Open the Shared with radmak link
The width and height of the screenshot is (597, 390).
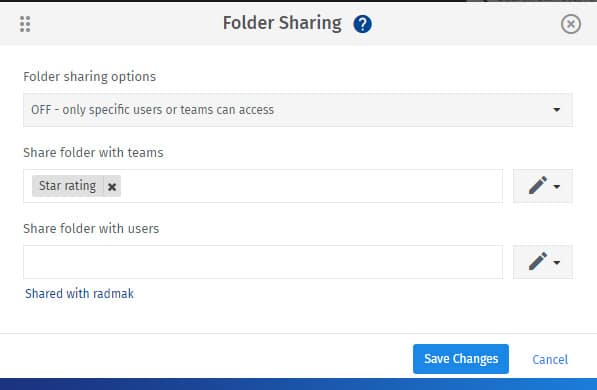pos(79,294)
